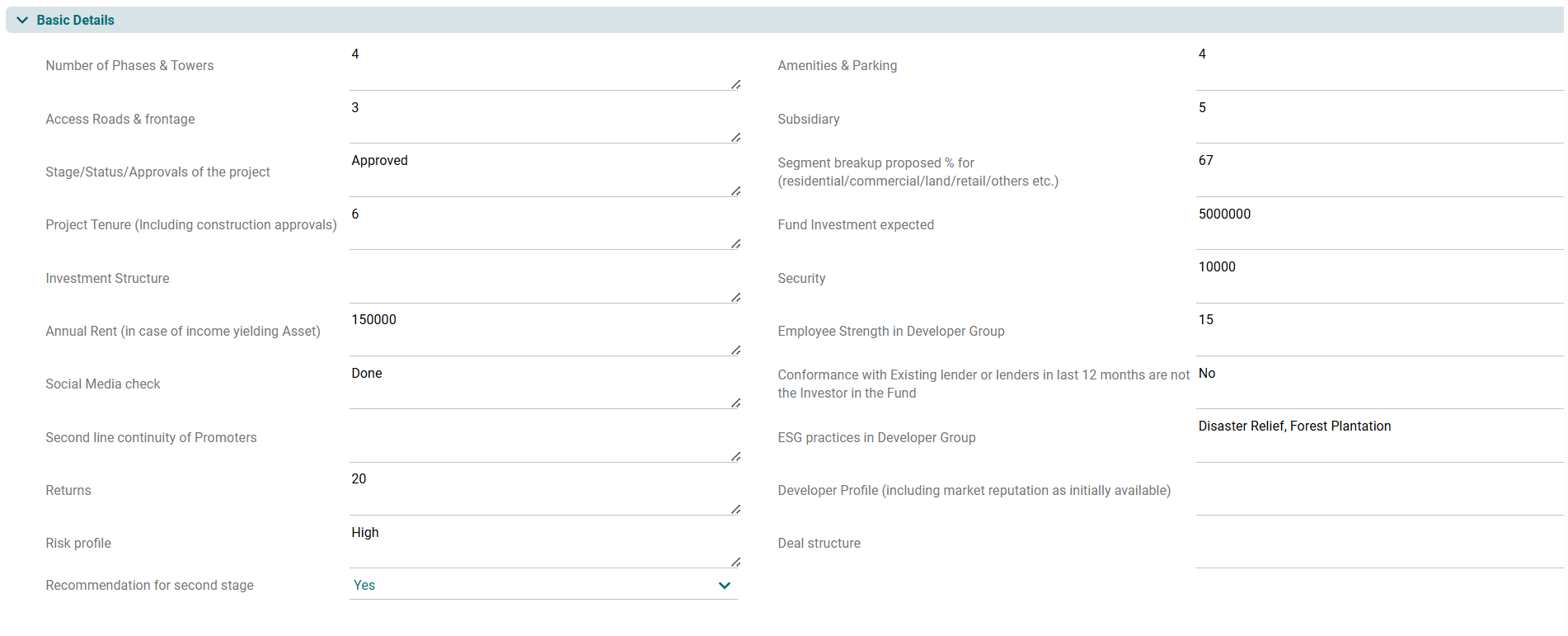Click resize grip on Annual Rent field
Screen dimensions: 1568x636
point(735,350)
